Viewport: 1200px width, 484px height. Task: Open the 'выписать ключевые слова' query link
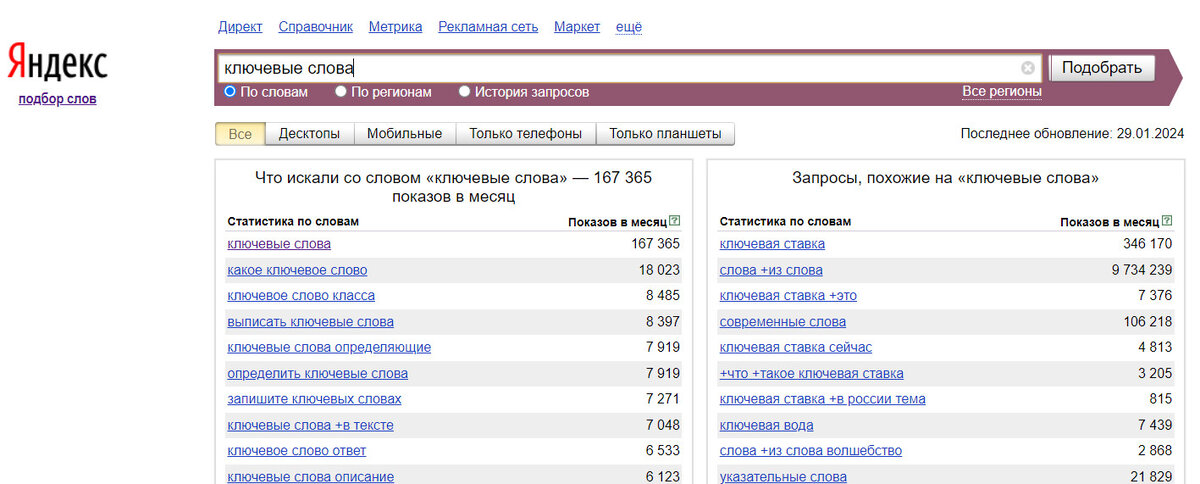pos(310,322)
